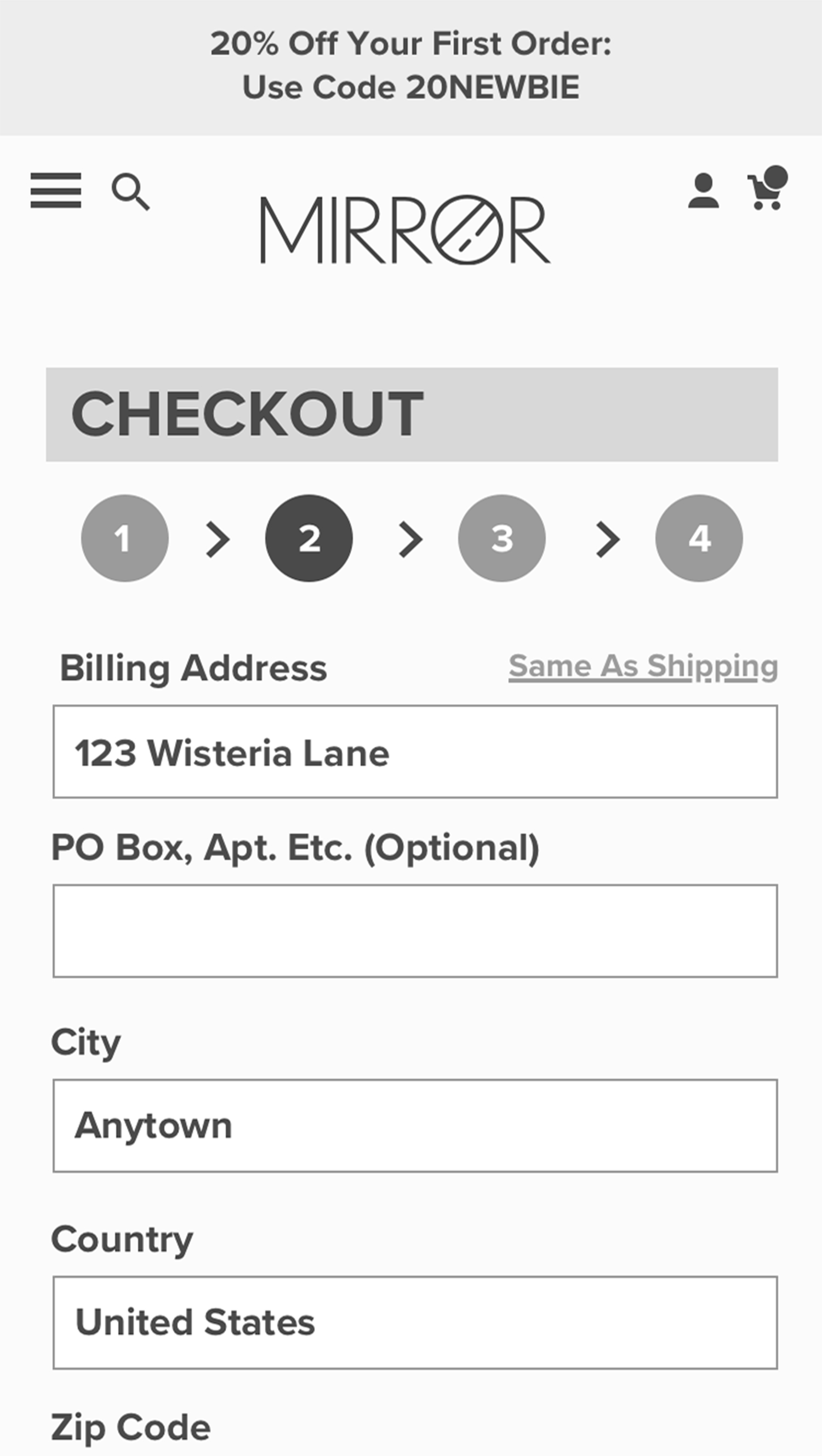
Task: Click the CHECKOUT heading bar
Action: [x=412, y=414]
